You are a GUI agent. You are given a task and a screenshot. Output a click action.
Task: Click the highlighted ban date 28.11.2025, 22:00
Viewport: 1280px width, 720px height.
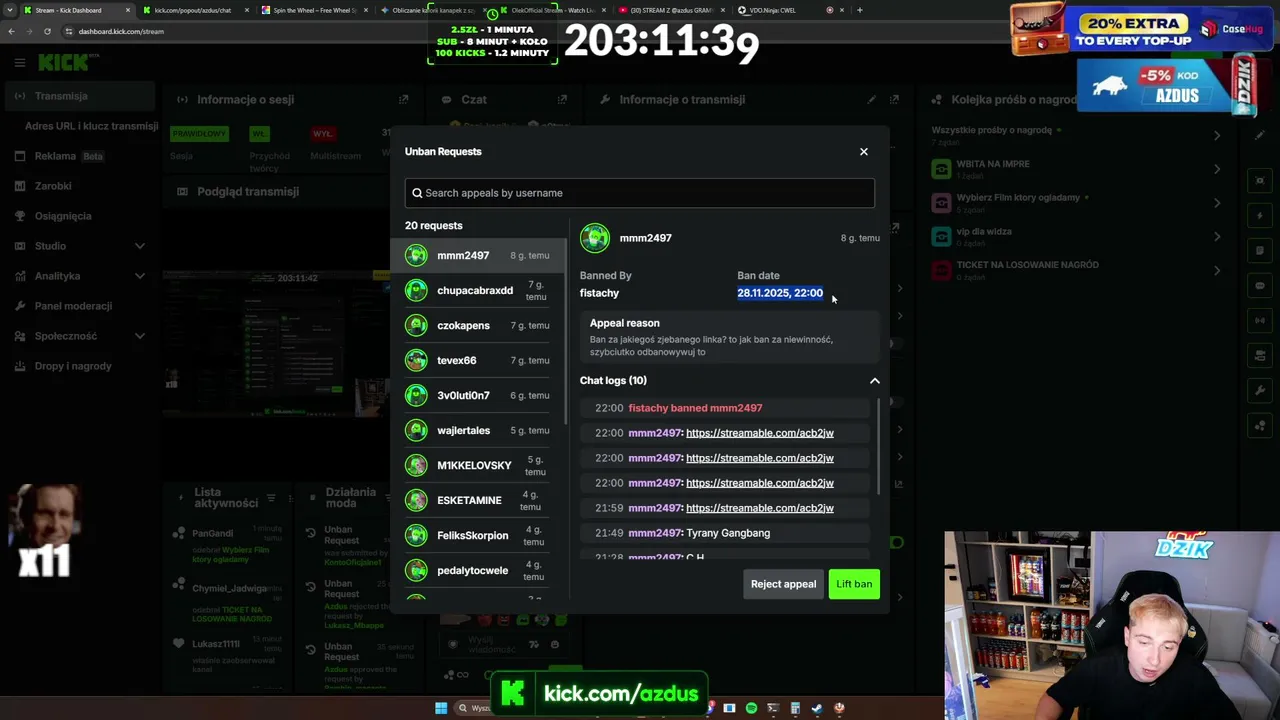point(780,293)
